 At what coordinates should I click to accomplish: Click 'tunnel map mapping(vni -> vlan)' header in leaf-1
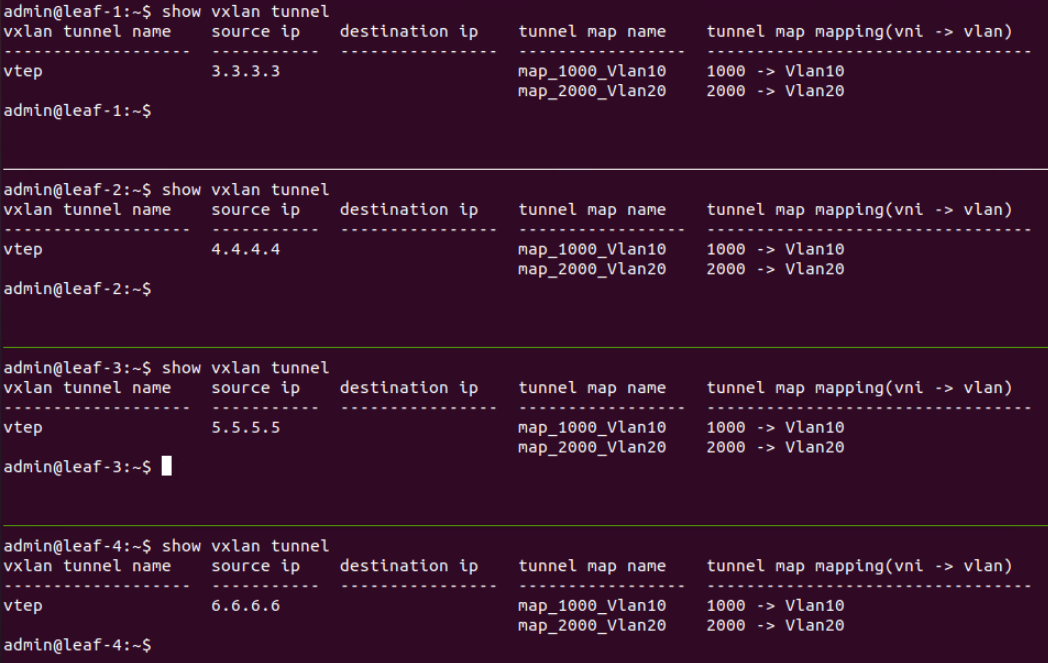tap(859, 32)
